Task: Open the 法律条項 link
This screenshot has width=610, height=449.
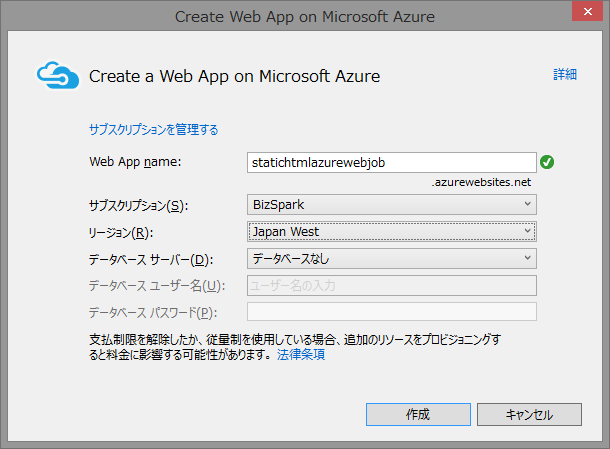Action: coord(300,355)
